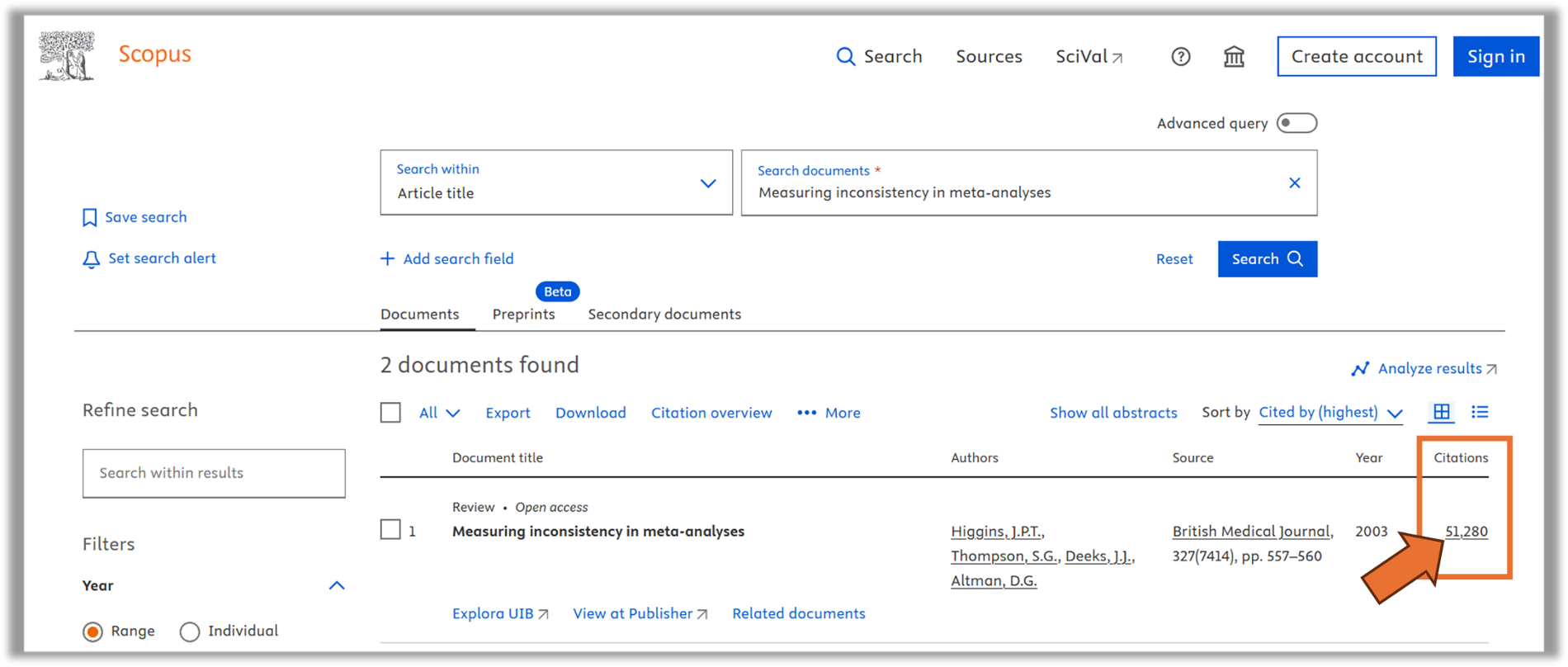
Task: Click the Scopus Elsevier tree logo
Action: [67, 56]
